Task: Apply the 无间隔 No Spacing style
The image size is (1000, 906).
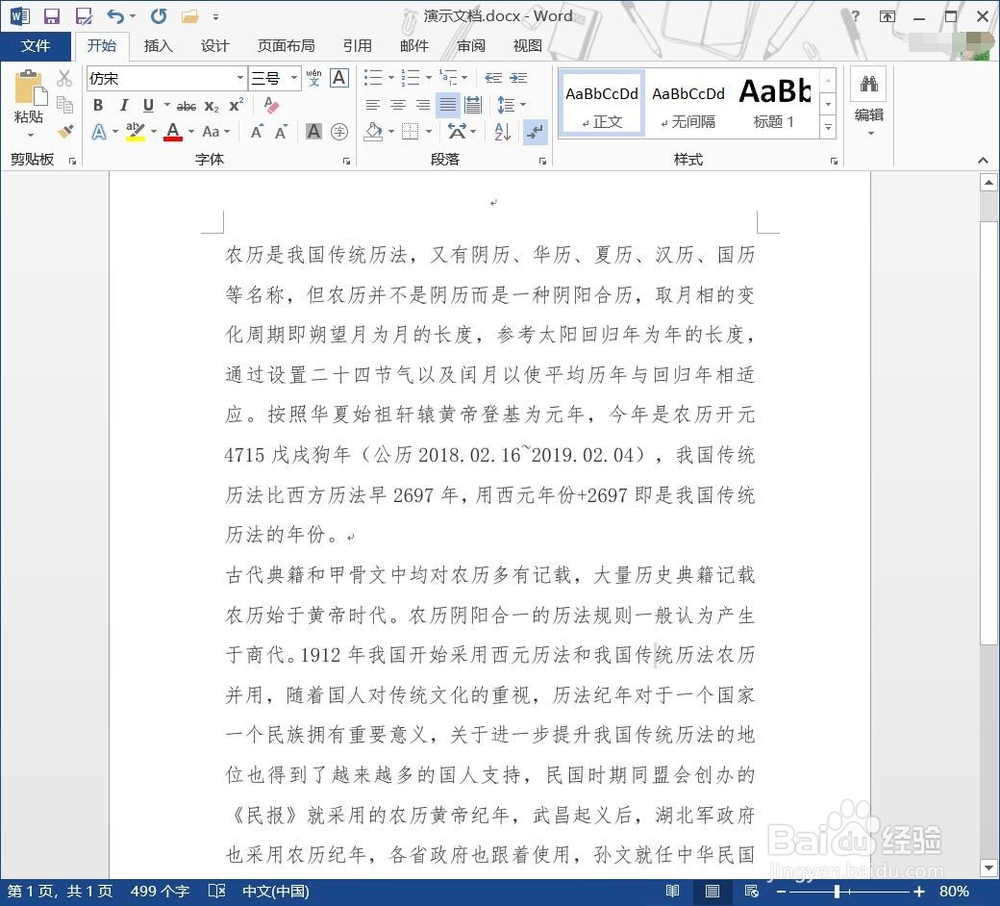Action: pyautogui.click(x=688, y=104)
